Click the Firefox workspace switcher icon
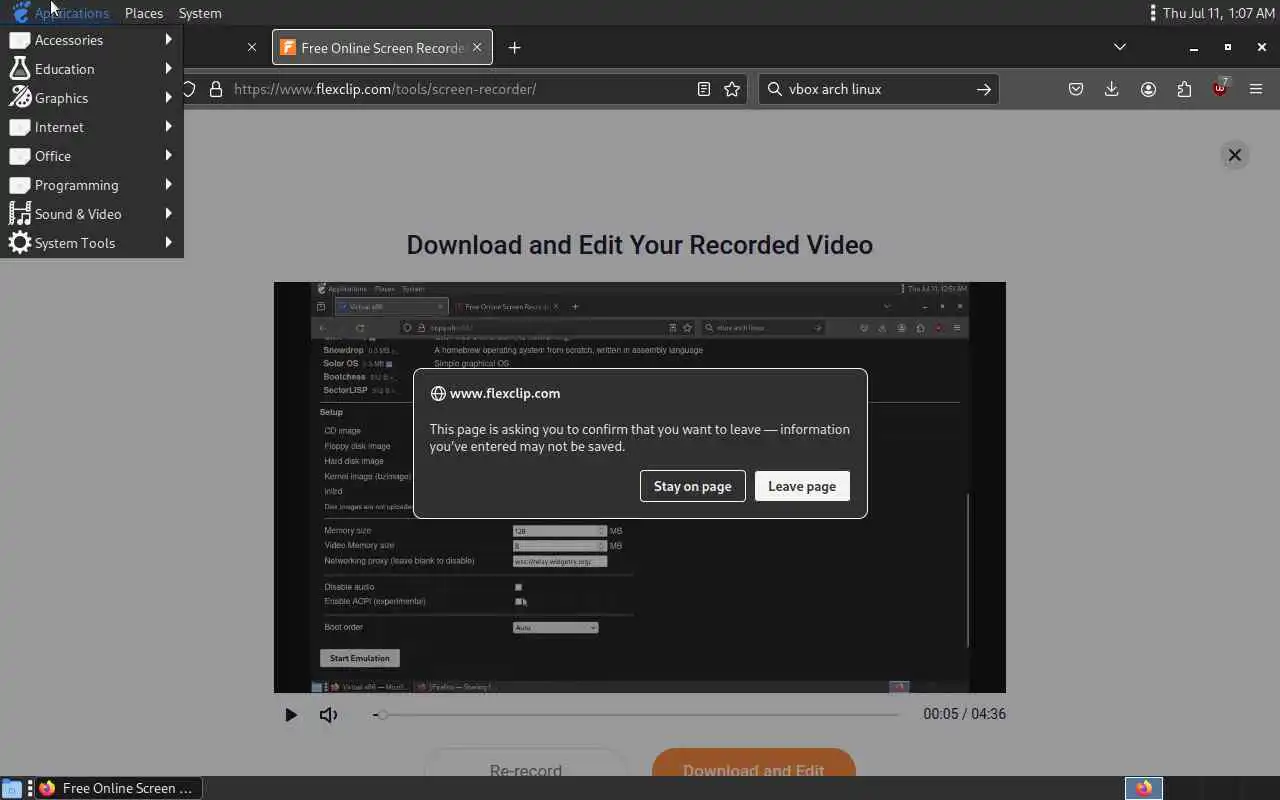 (1144, 788)
